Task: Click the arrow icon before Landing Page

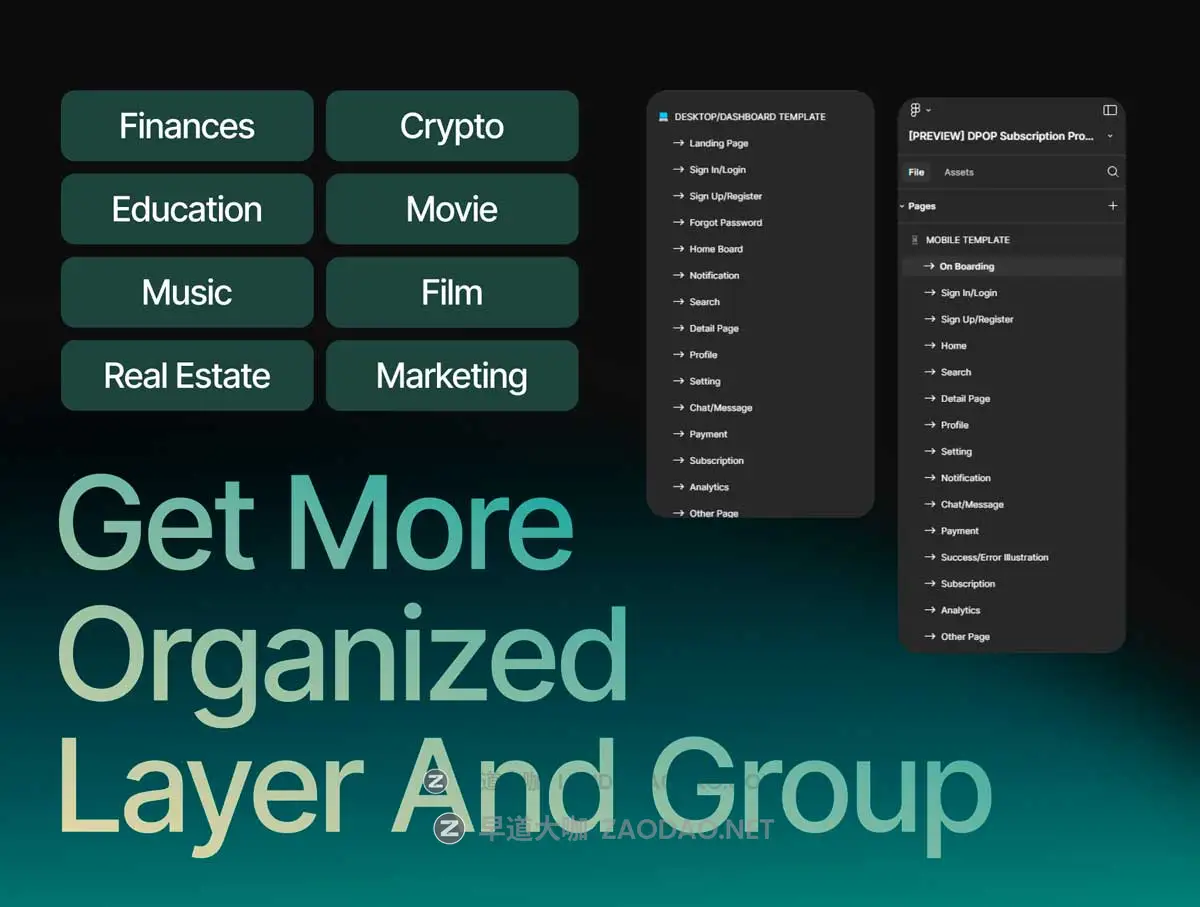Action: (679, 143)
